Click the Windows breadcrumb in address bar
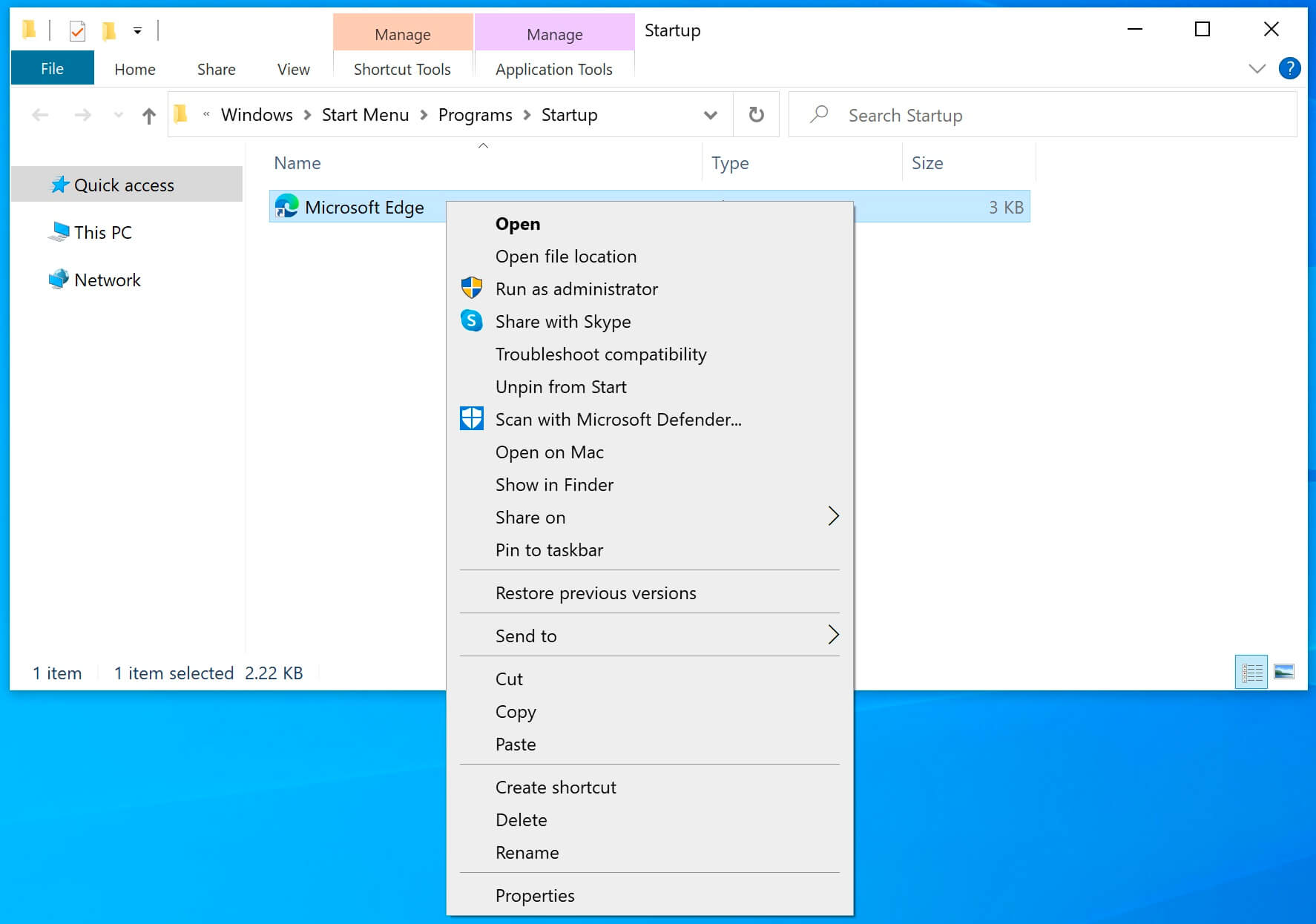The image size is (1316, 924). click(257, 115)
